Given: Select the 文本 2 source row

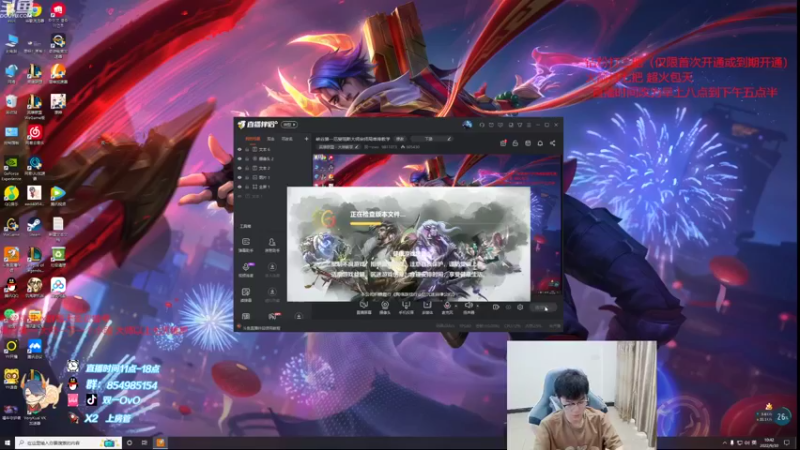Looking at the screenshot, I should (x=273, y=168).
